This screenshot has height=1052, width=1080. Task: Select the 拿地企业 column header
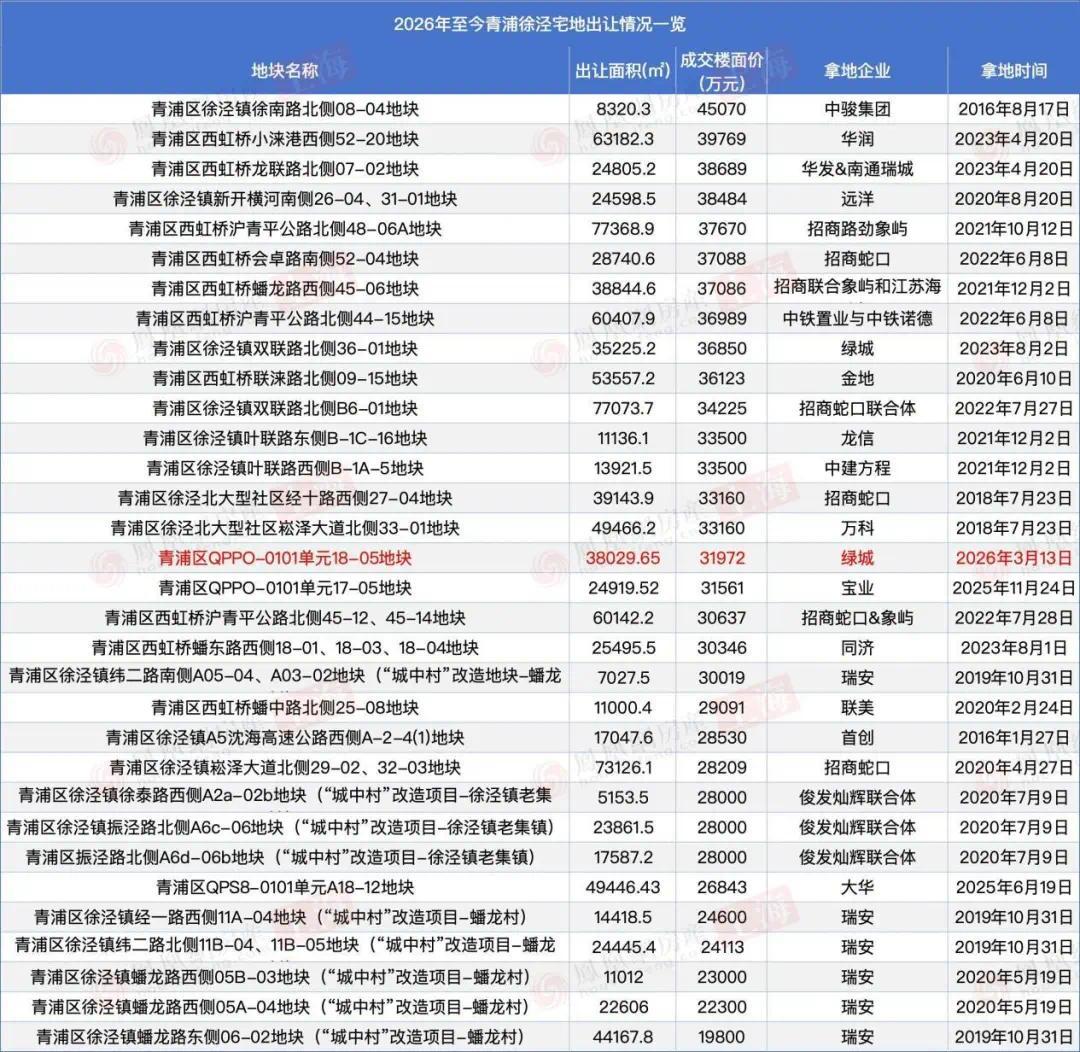[x=860, y=69]
